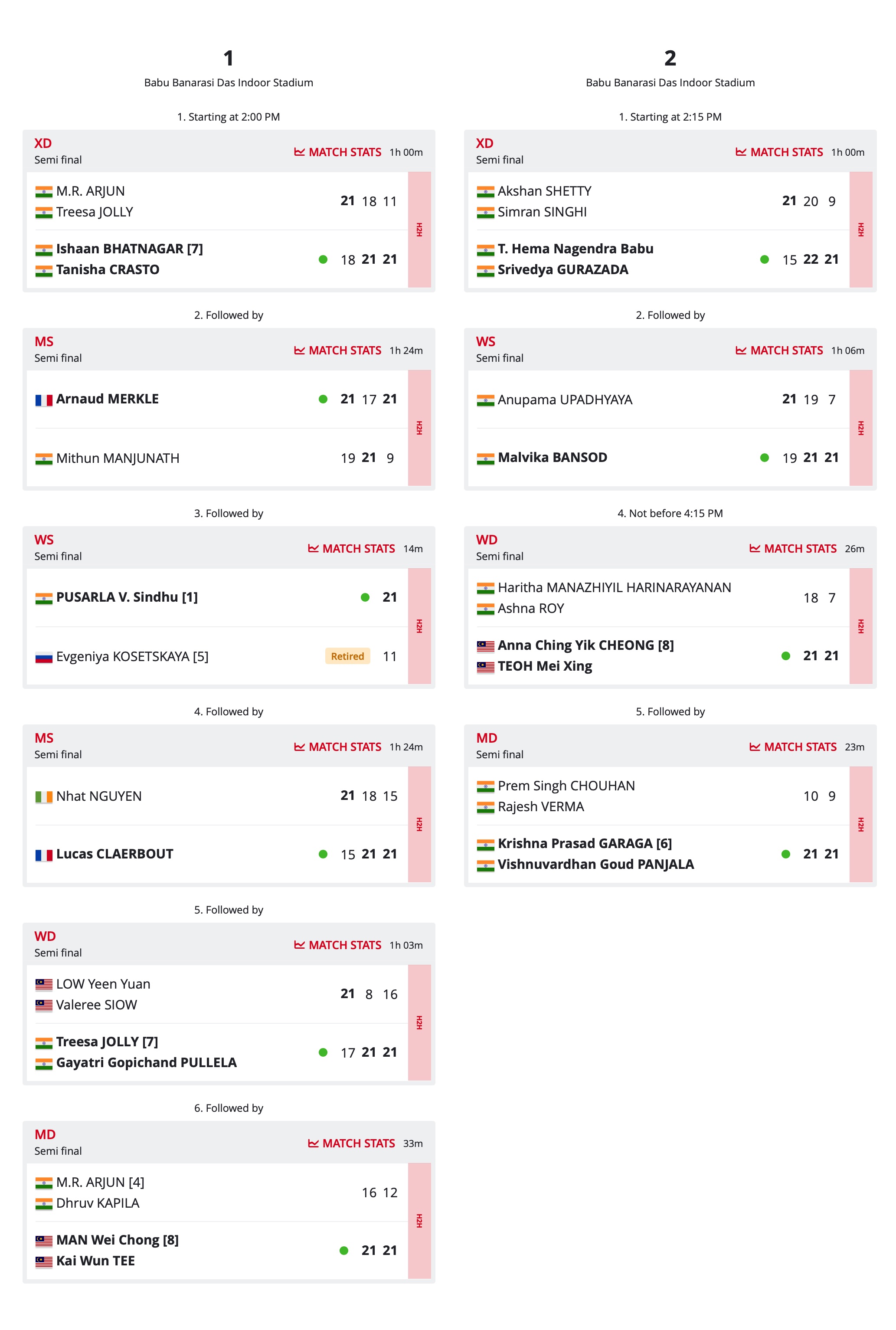Open H2H for Nguyen vs Claerbout match
896x1330 pixels.
[x=419, y=824]
